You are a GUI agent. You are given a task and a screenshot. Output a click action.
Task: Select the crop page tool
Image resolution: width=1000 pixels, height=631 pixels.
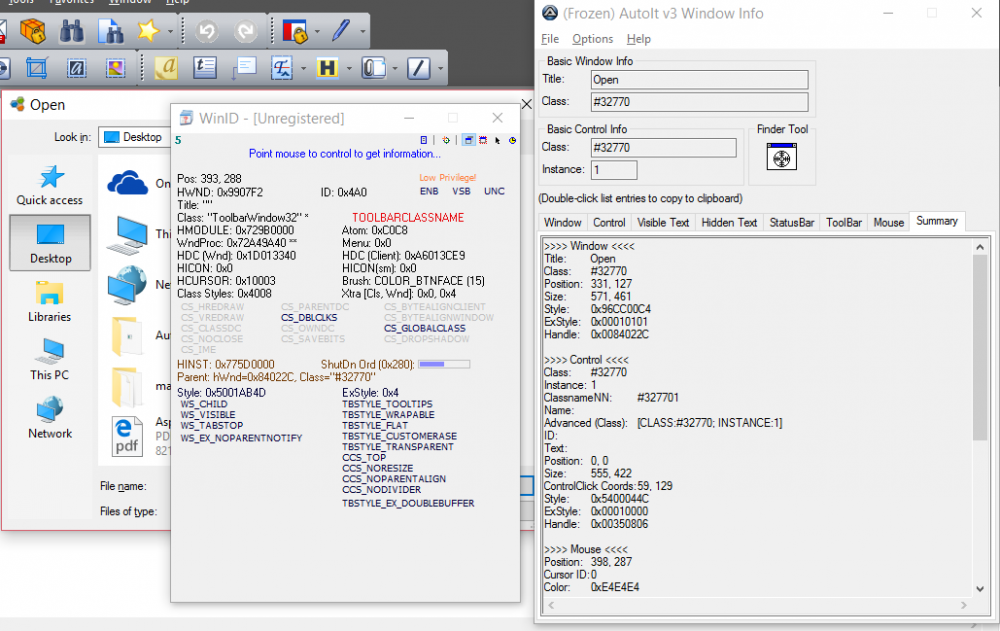[x=36, y=68]
